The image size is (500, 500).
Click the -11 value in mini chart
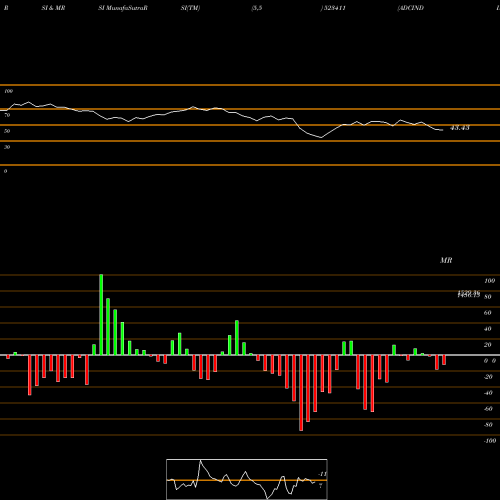pos(323,474)
